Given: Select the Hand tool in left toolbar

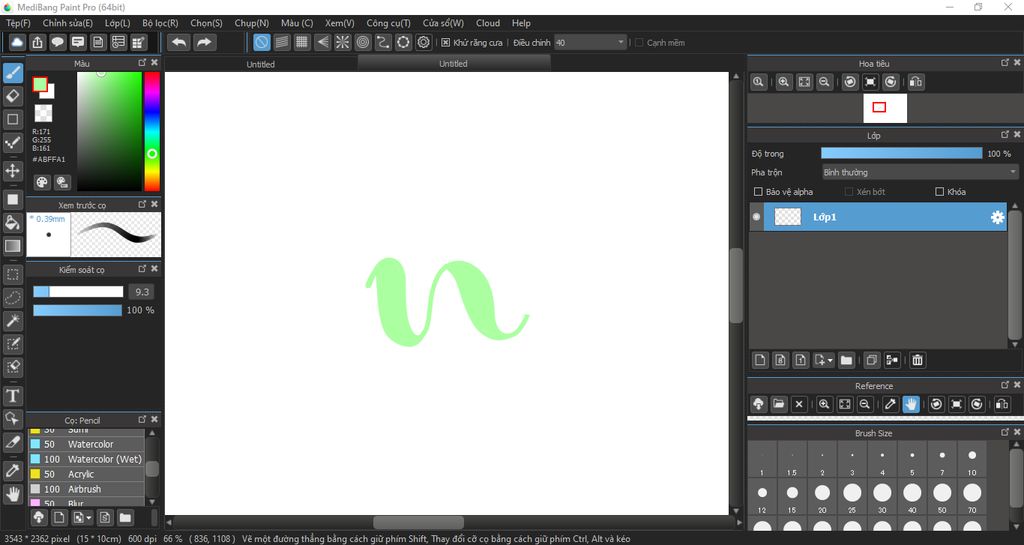Looking at the screenshot, I should [12, 494].
